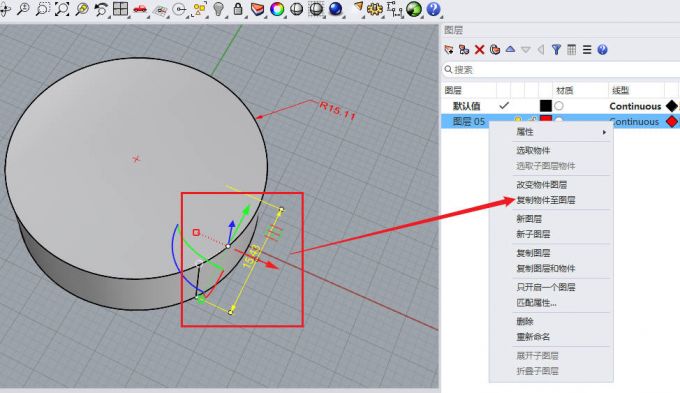Expand the 属性 submenu arrow
The width and height of the screenshot is (680, 393).
coord(604,132)
